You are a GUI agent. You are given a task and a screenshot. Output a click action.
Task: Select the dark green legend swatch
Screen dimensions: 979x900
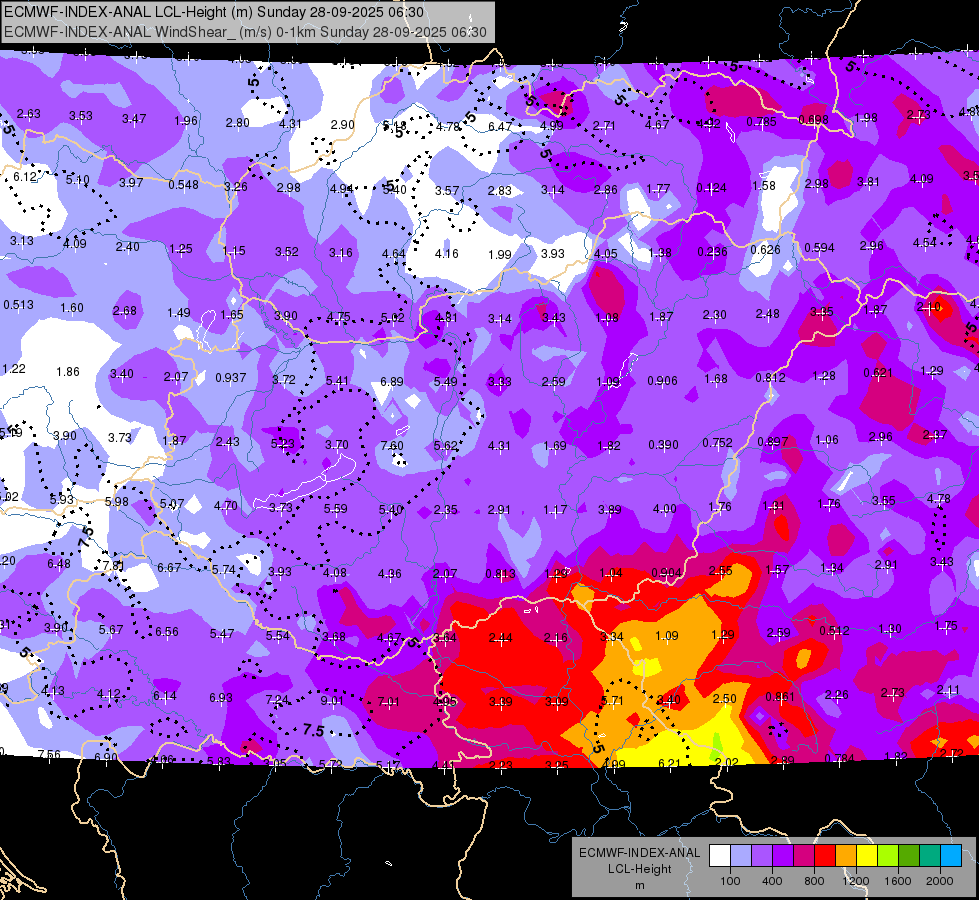click(x=909, y=856)
